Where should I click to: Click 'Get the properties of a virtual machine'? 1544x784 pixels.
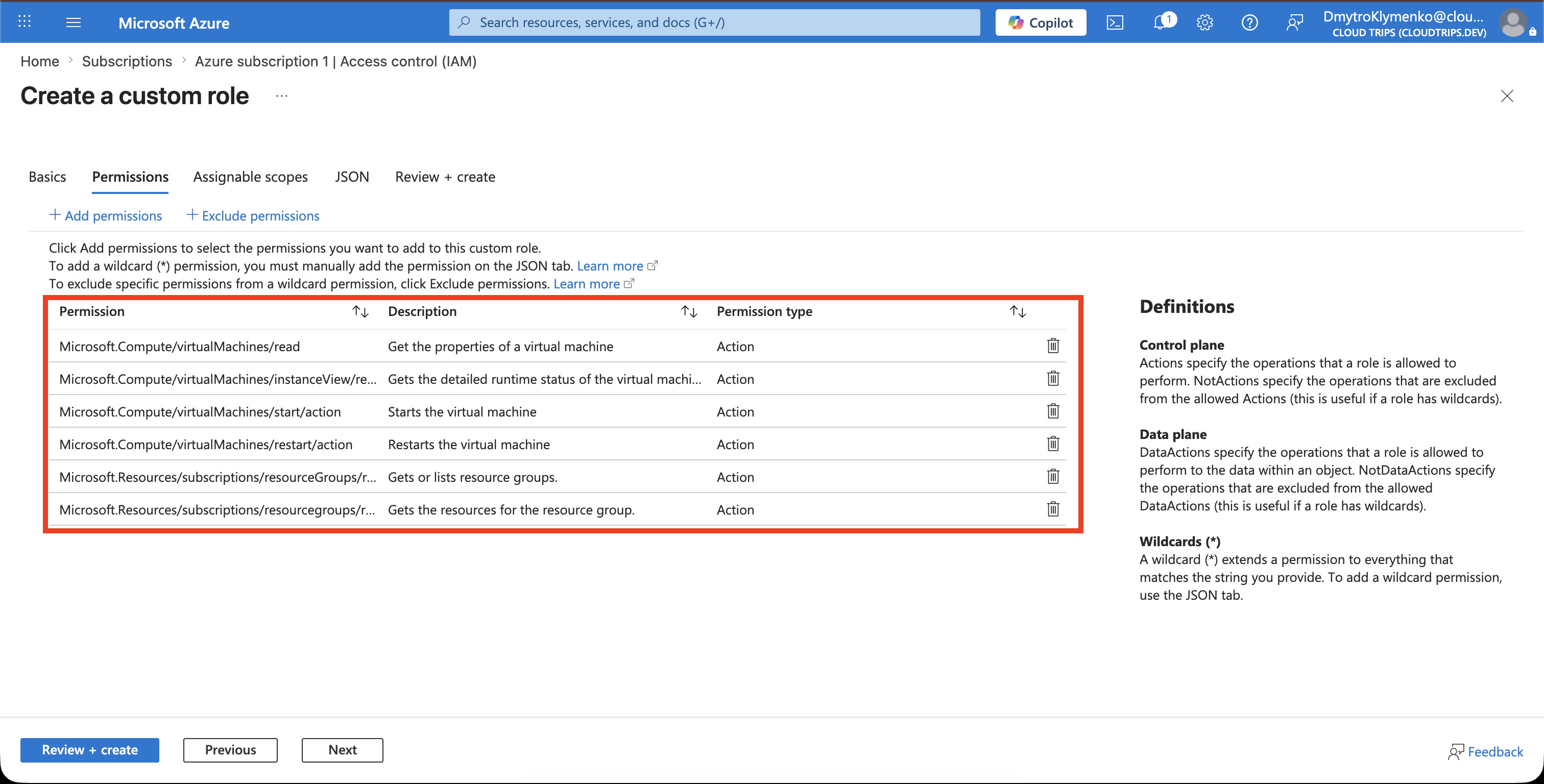tap(500, 347)
